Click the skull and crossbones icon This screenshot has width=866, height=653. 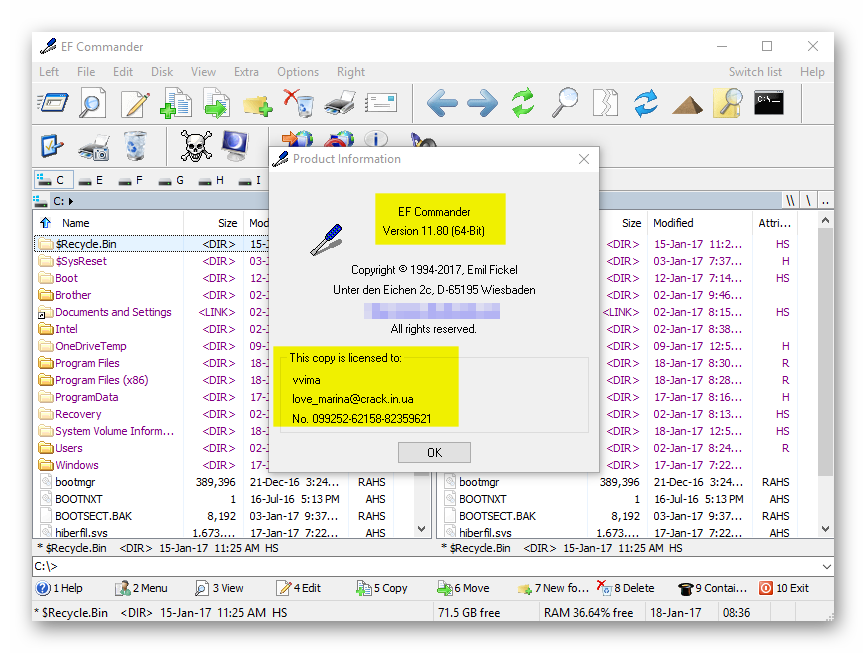tap(196, 146)
